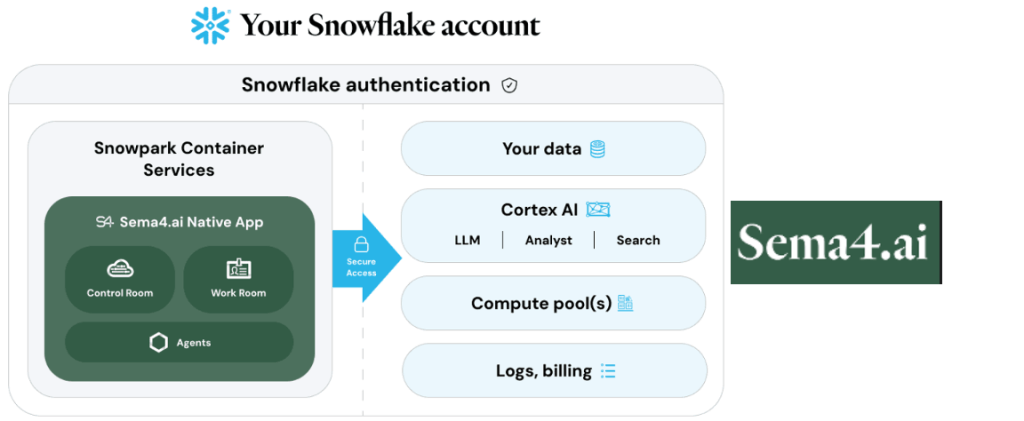The height and width of the screenshot is (421, 1024).
Task: Click the list icon beside Logs, billing
Action: 608,371
